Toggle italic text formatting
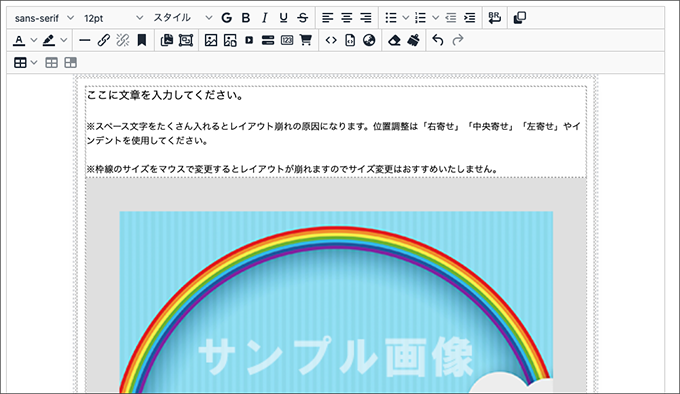Viewport: 680px width, 394px height. [265, 18]
